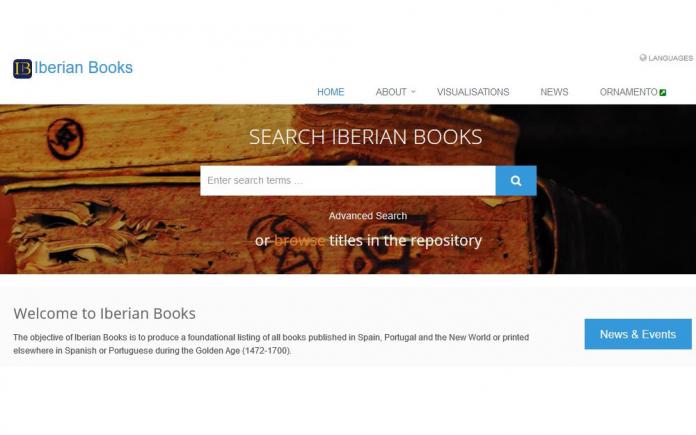
Task: Click the green external-link icon next to Ornamento
Action: coord(663,92)
